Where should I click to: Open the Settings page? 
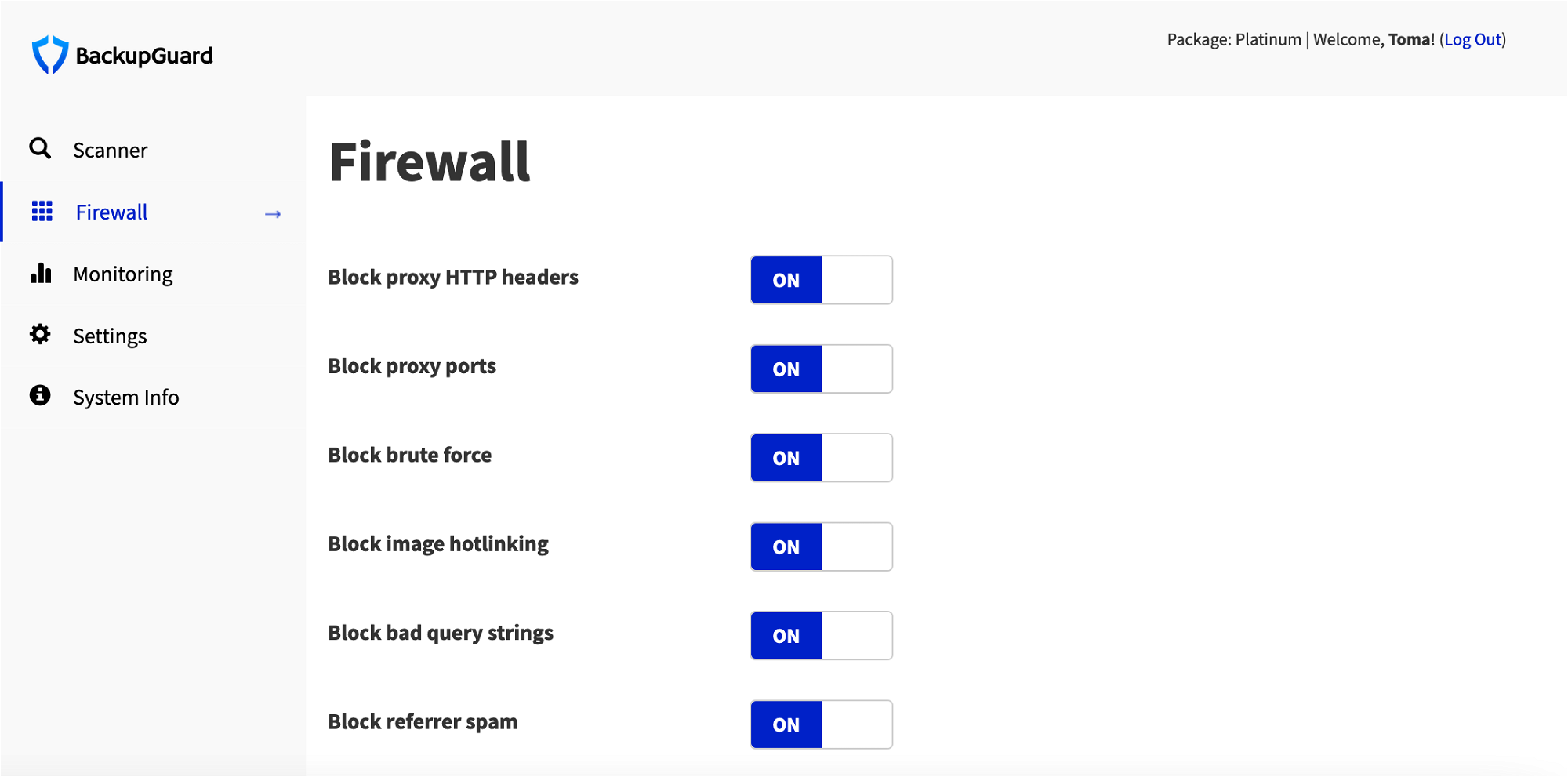[110, 336]
